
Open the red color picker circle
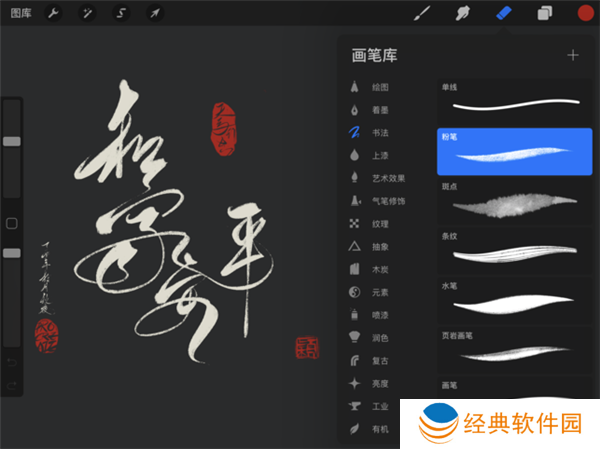[x=585, y=13]
